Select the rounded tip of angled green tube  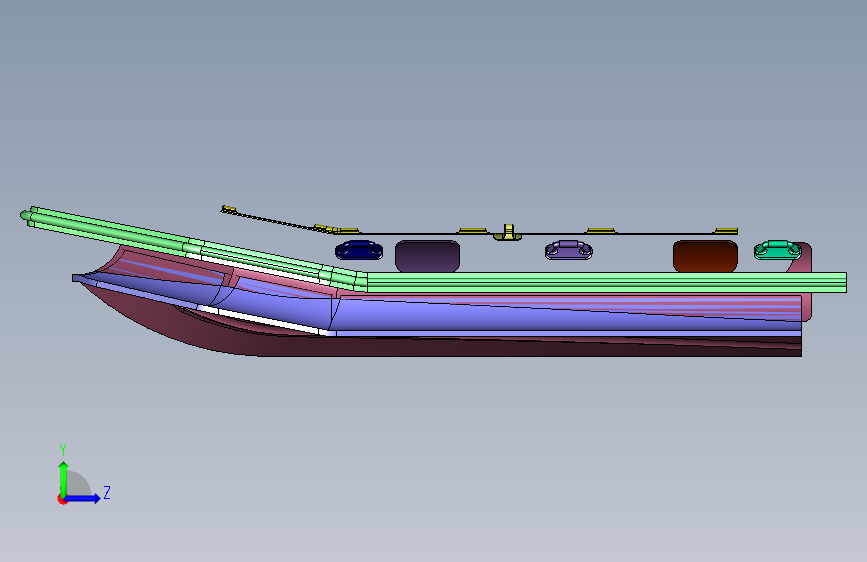[x=25, y=215]
